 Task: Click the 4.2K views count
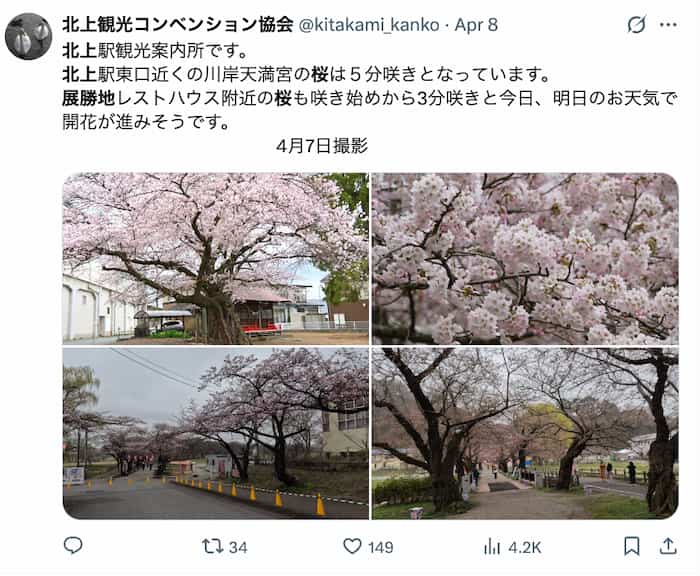525,547
